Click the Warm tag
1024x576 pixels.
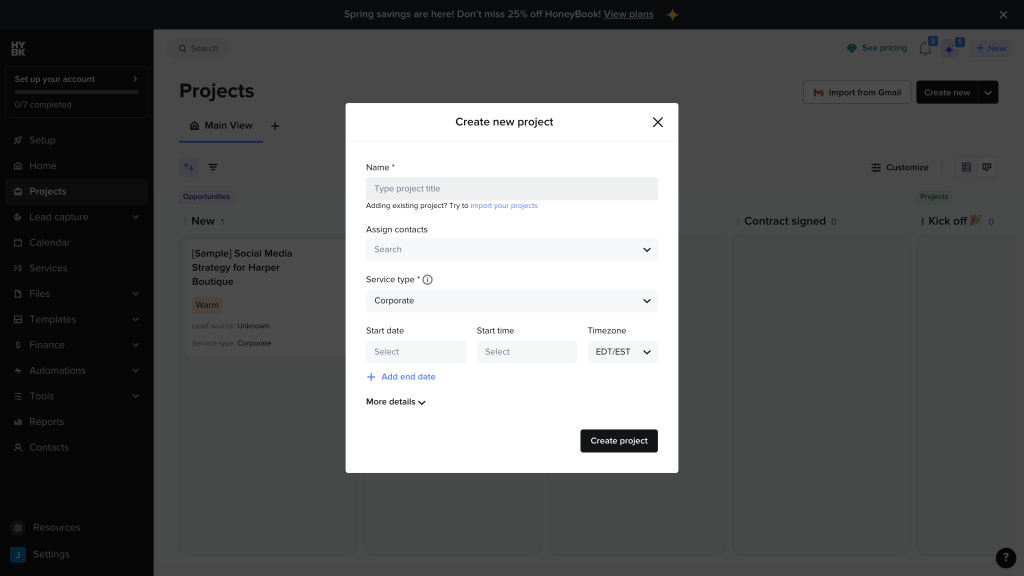click(x=207, y=305)
